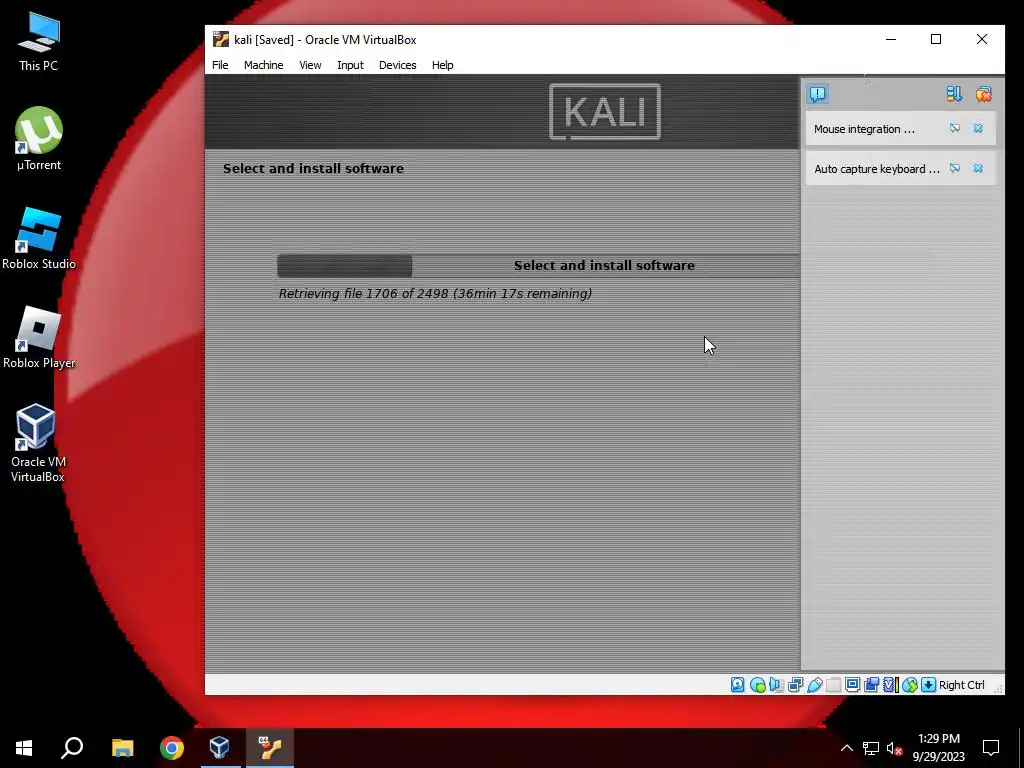Click the optical drive status icon
This screenshot has height=768, width=1024.
(x=757, y=684)
